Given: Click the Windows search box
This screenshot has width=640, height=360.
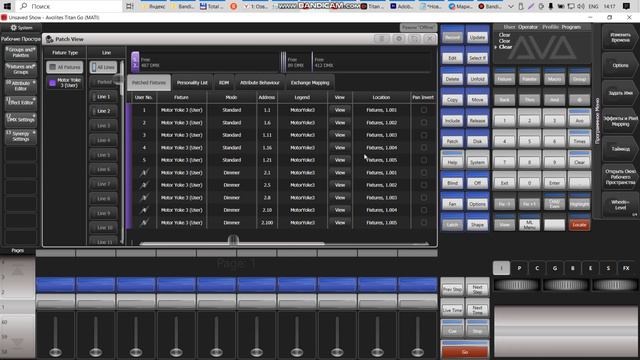Looking at the screenshot, I should pos(69,6).
